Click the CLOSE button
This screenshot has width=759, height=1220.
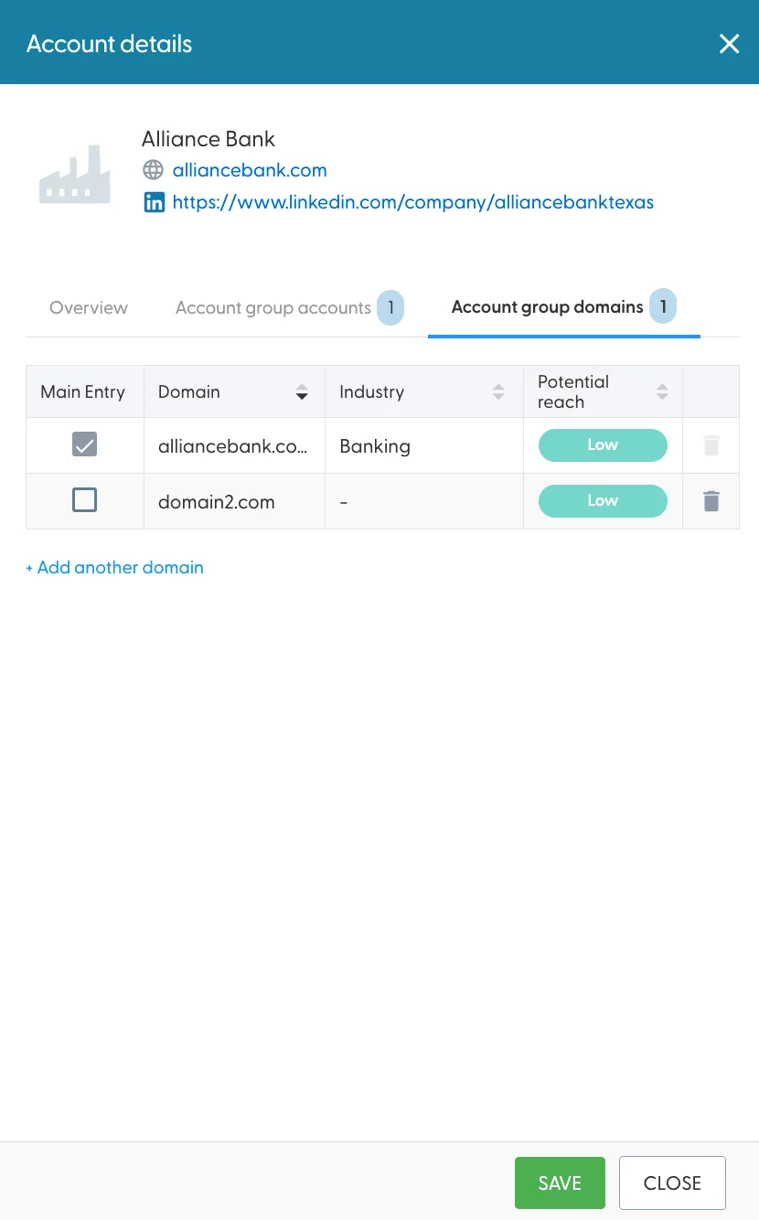click(672, 1183)
